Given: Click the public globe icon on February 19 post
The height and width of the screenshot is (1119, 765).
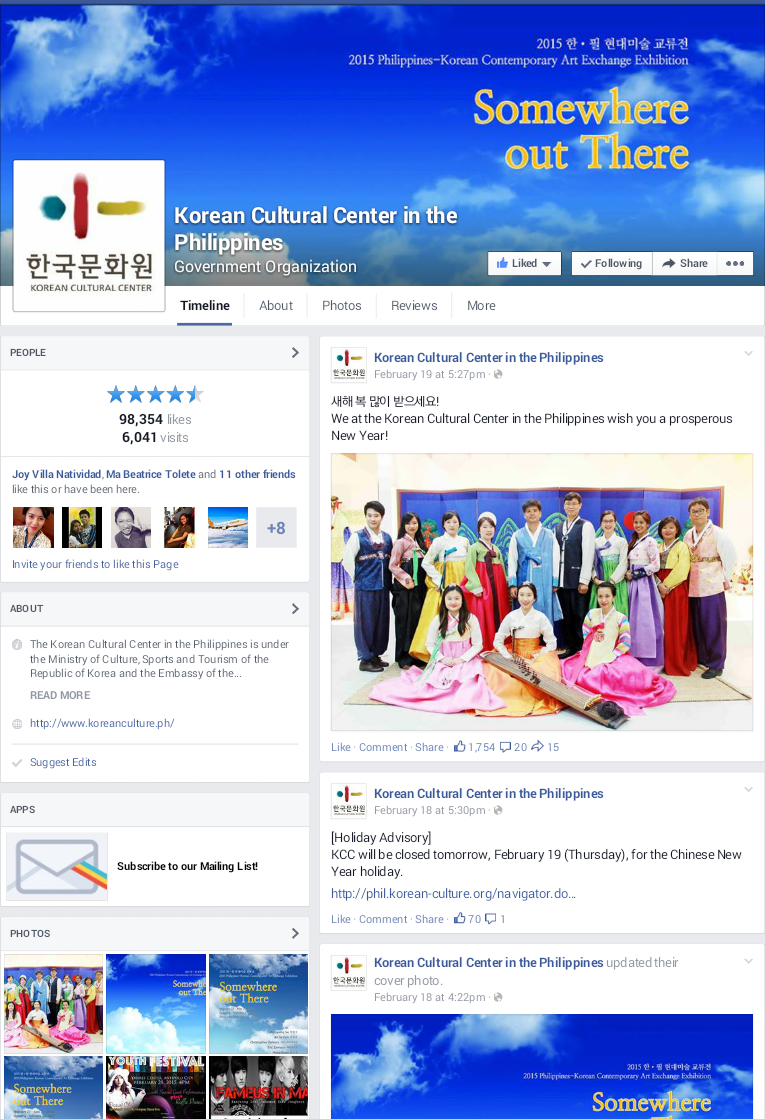Looking at the screenshot, I should coord(498,374).
